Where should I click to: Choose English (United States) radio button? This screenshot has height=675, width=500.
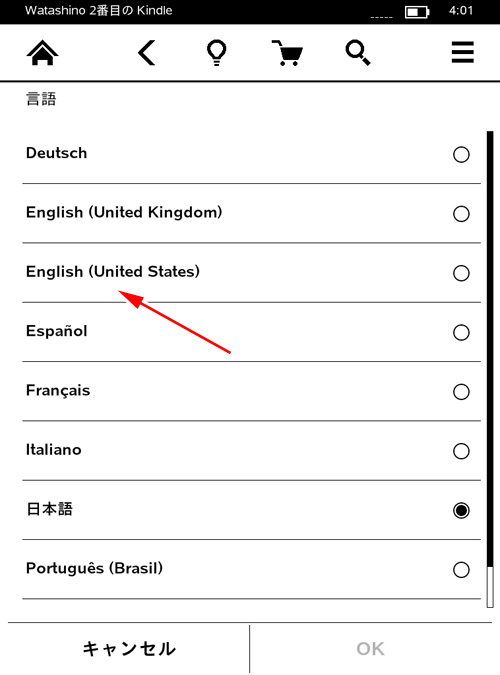pos(461,273)
